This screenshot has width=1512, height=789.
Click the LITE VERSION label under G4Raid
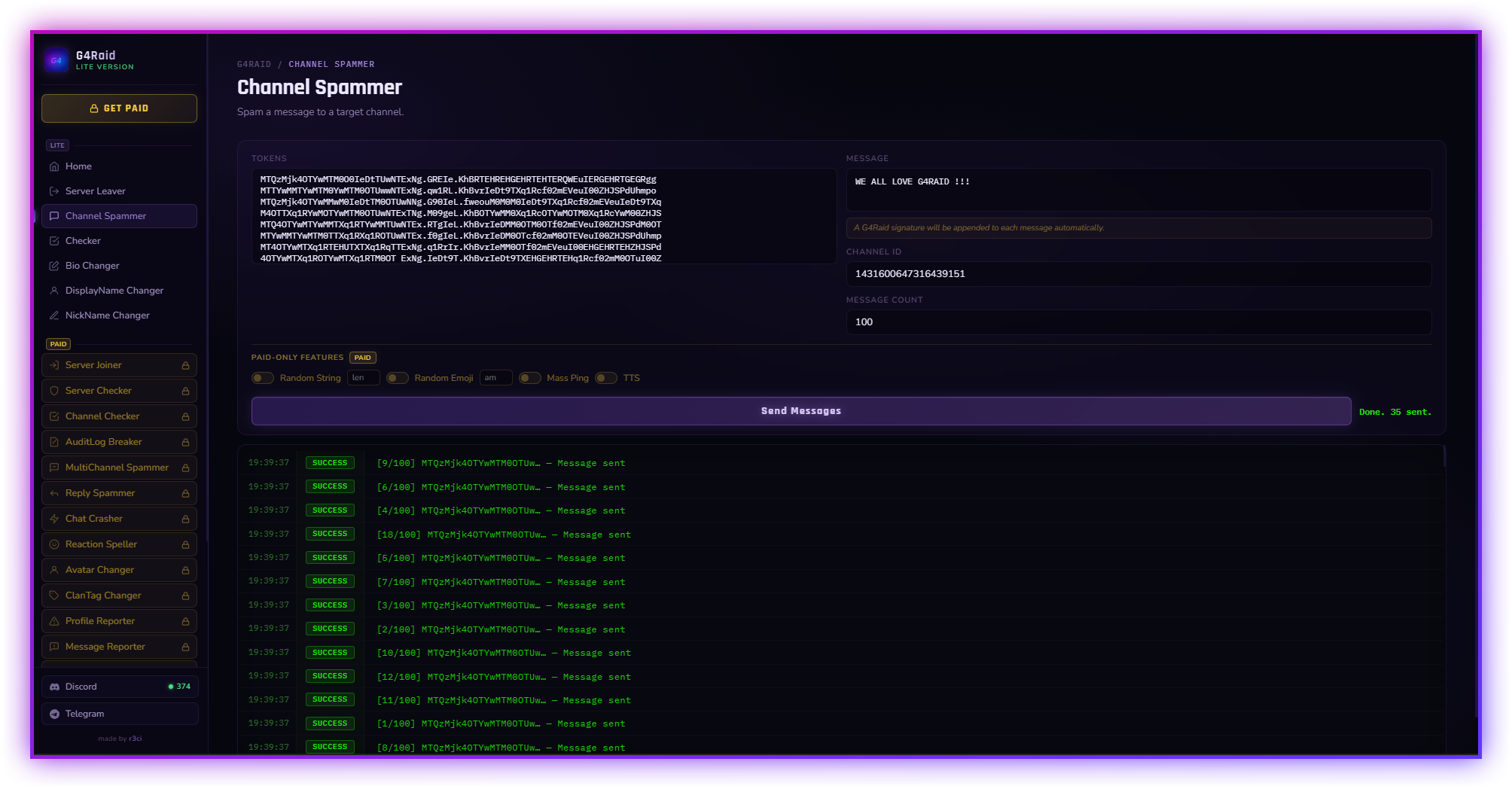tap(105, 67)
